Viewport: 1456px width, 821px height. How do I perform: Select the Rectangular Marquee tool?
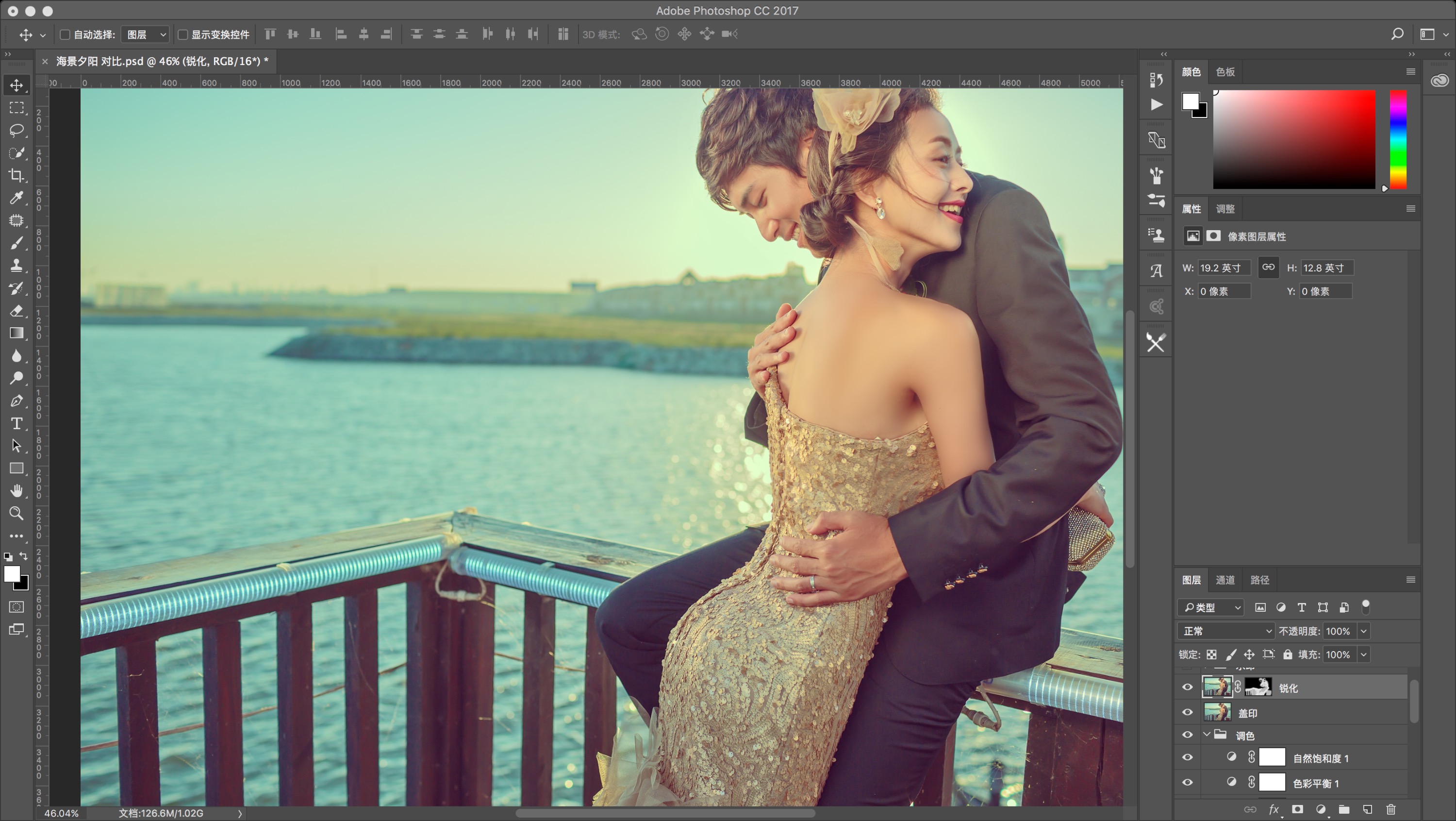(x=17, y=107)
